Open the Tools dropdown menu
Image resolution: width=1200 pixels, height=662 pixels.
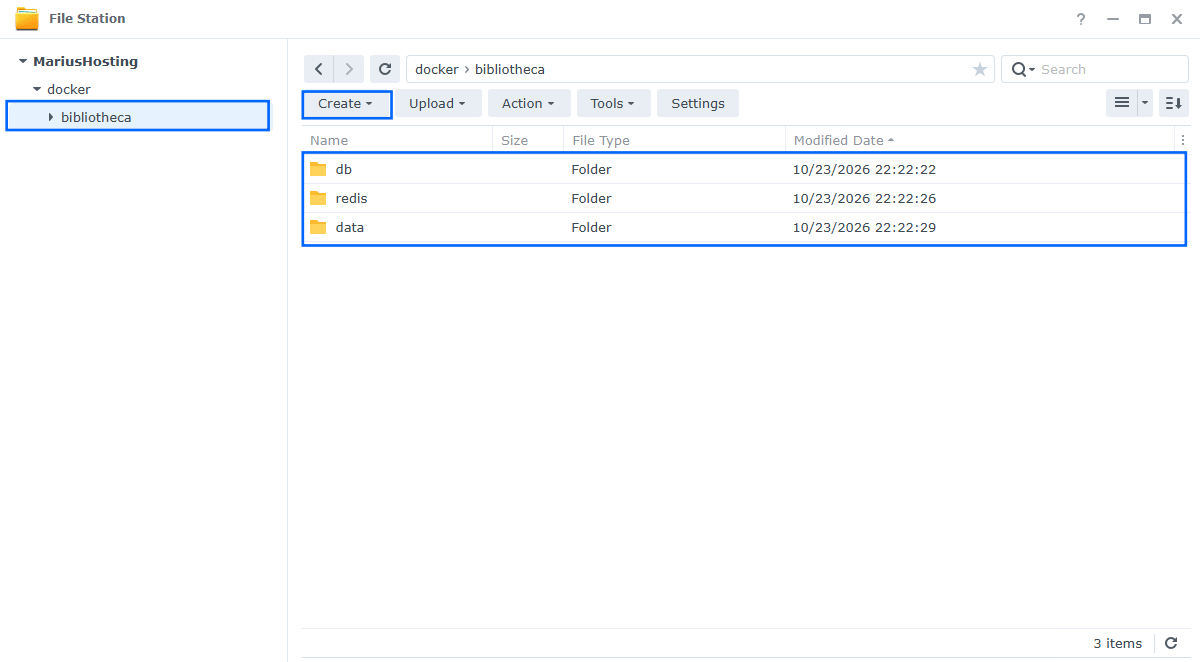point(613,103)
